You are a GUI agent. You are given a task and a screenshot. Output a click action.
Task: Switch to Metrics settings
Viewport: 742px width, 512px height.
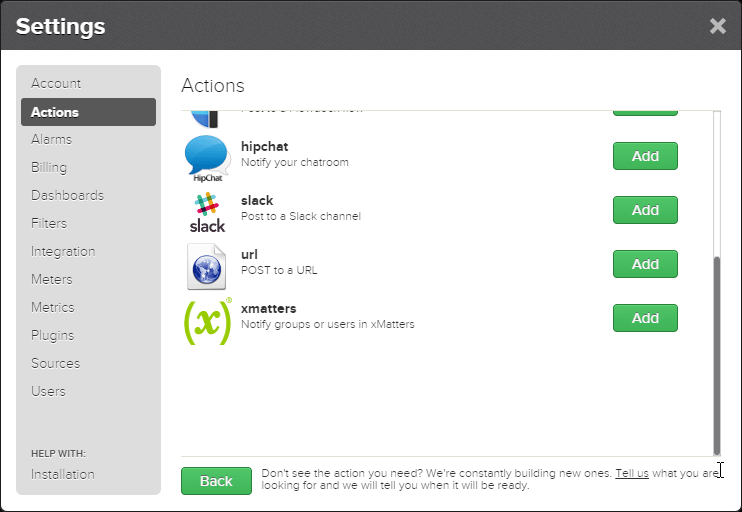(53, 307)
